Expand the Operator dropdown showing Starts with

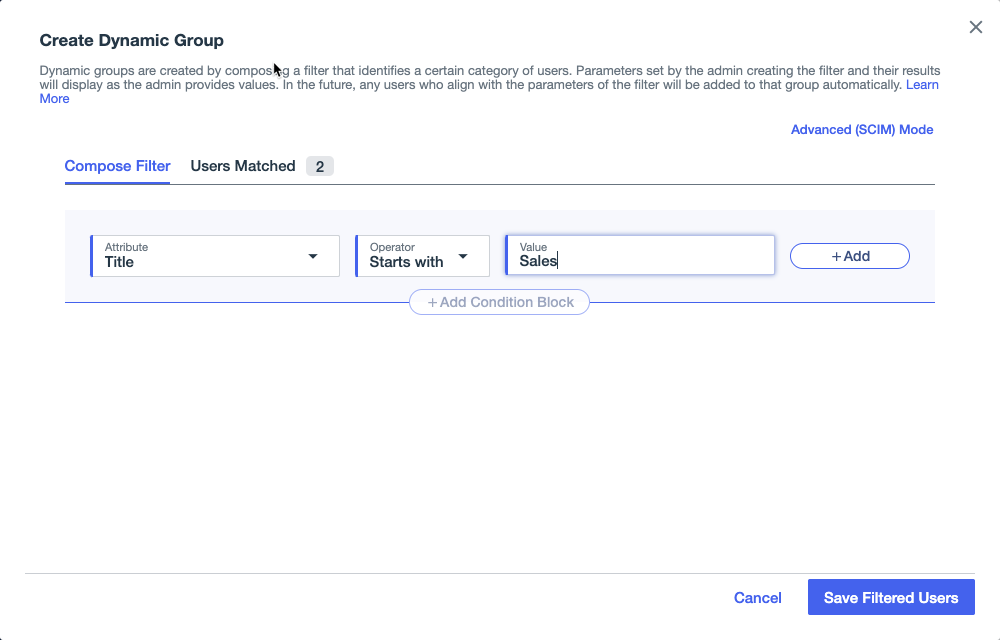click(x=422, y=256)
